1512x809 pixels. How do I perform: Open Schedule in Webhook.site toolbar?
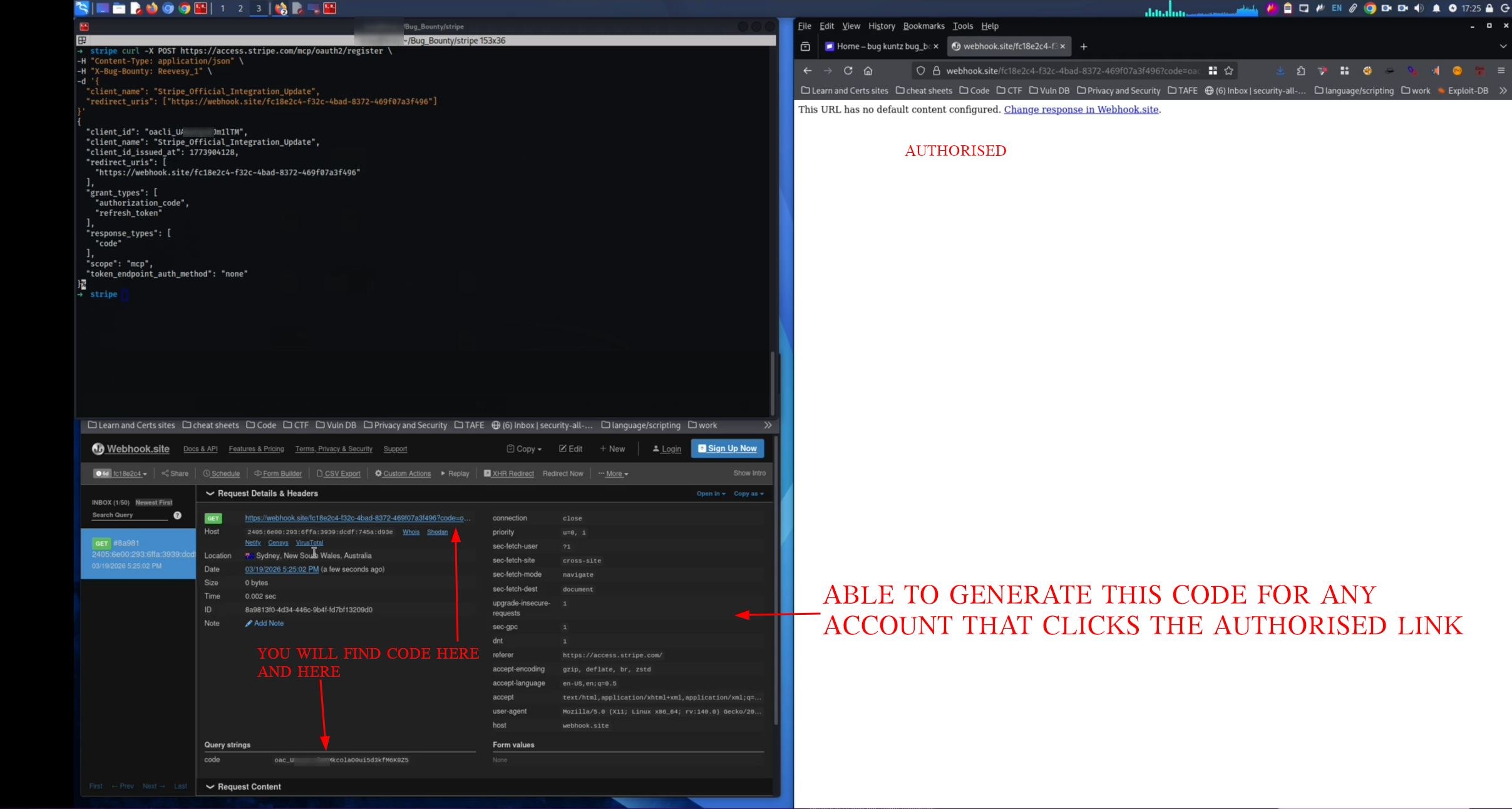pyautogui.click(x=222, y=473)
